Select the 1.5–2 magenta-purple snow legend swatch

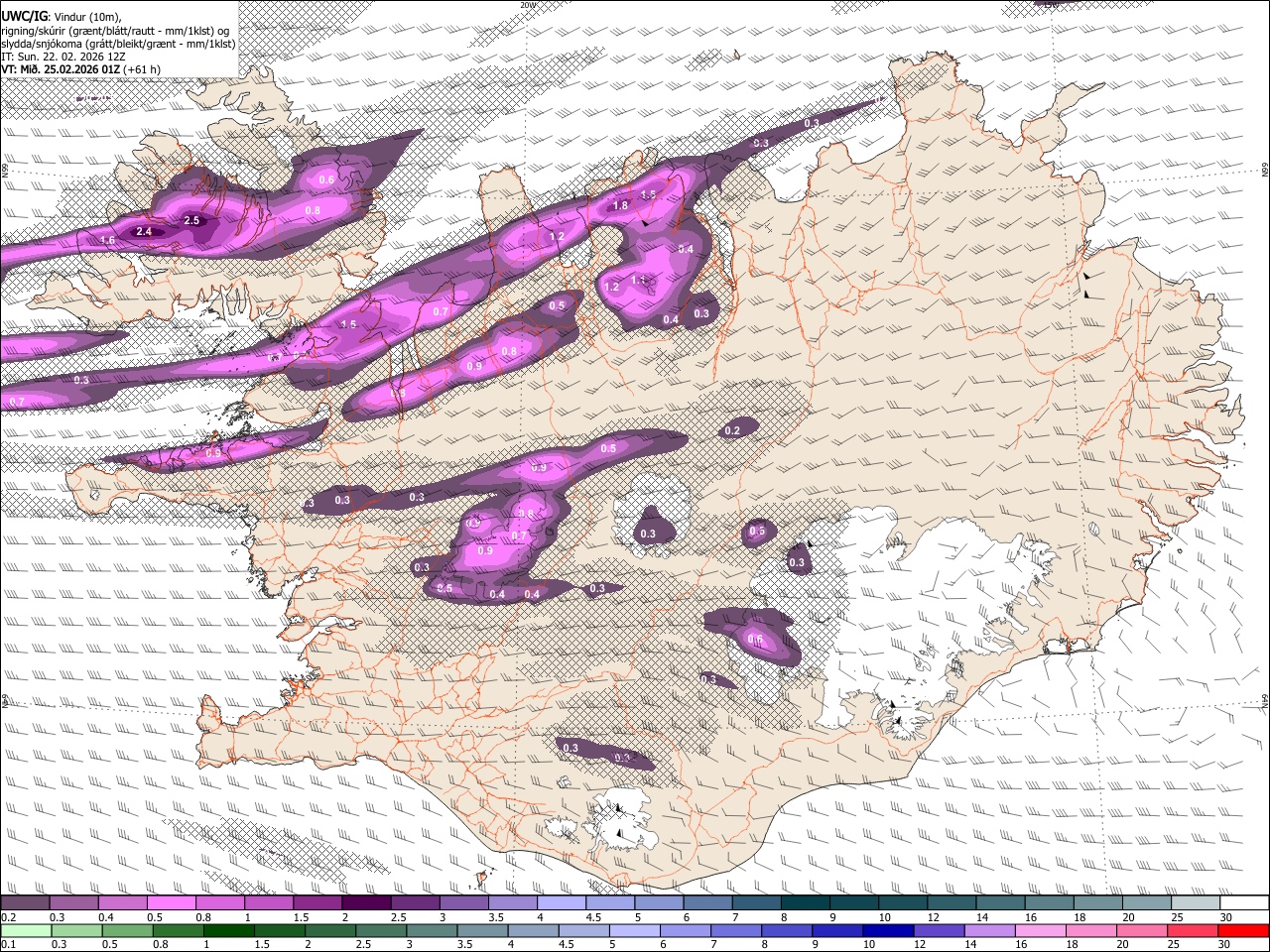pyautogui.click(x=317, y=903)
